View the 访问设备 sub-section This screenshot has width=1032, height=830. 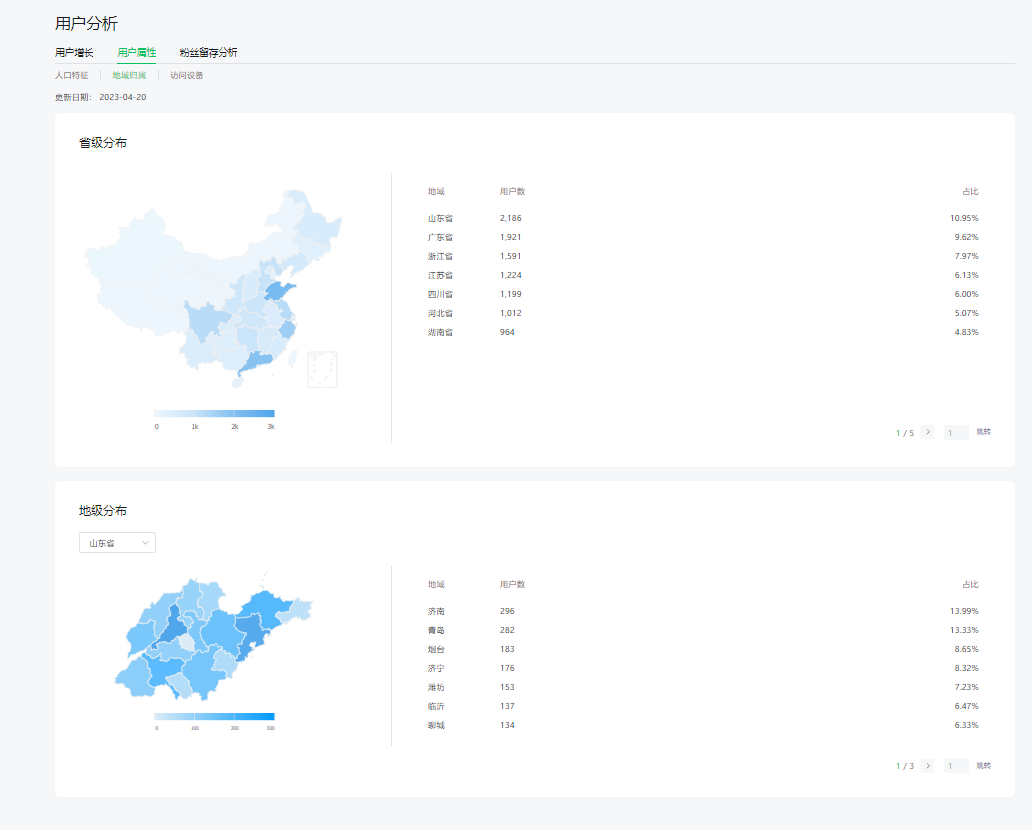(x=186, y=75)
